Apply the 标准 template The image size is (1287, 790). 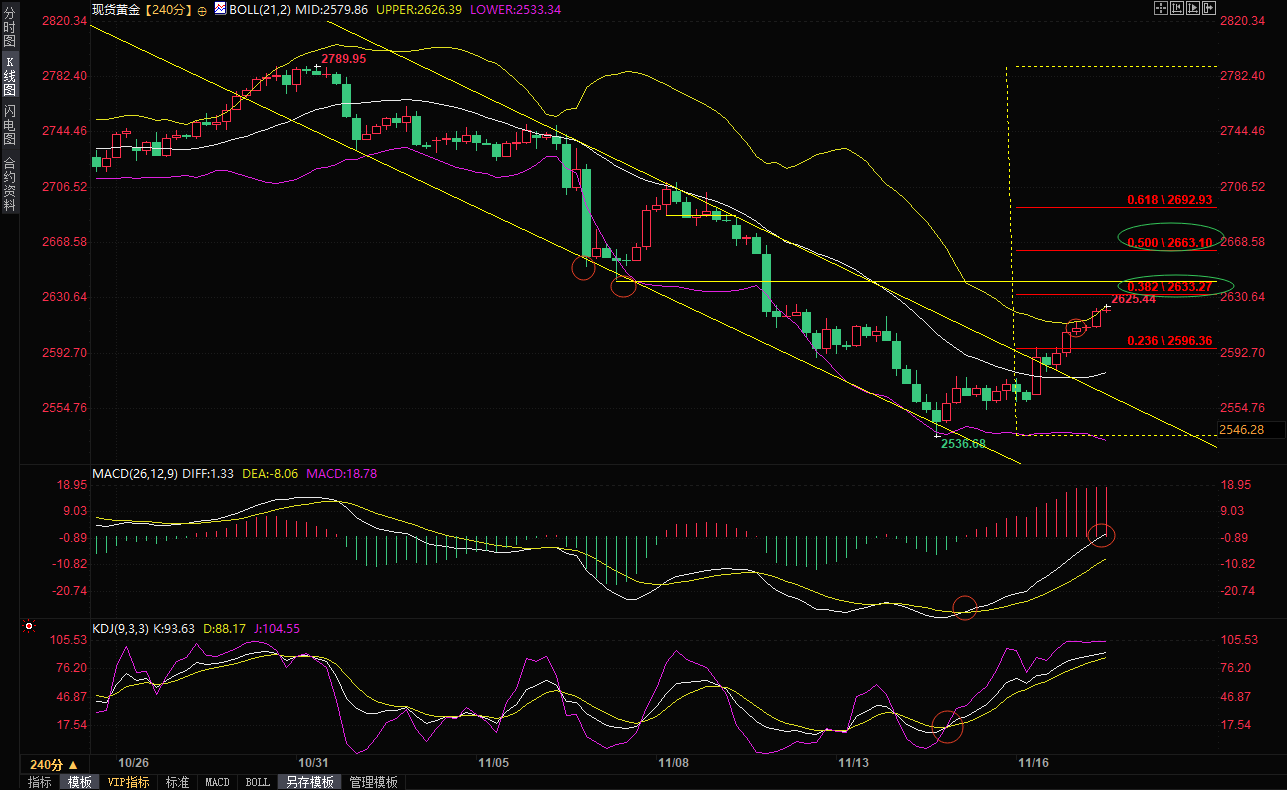click(177, 782)
